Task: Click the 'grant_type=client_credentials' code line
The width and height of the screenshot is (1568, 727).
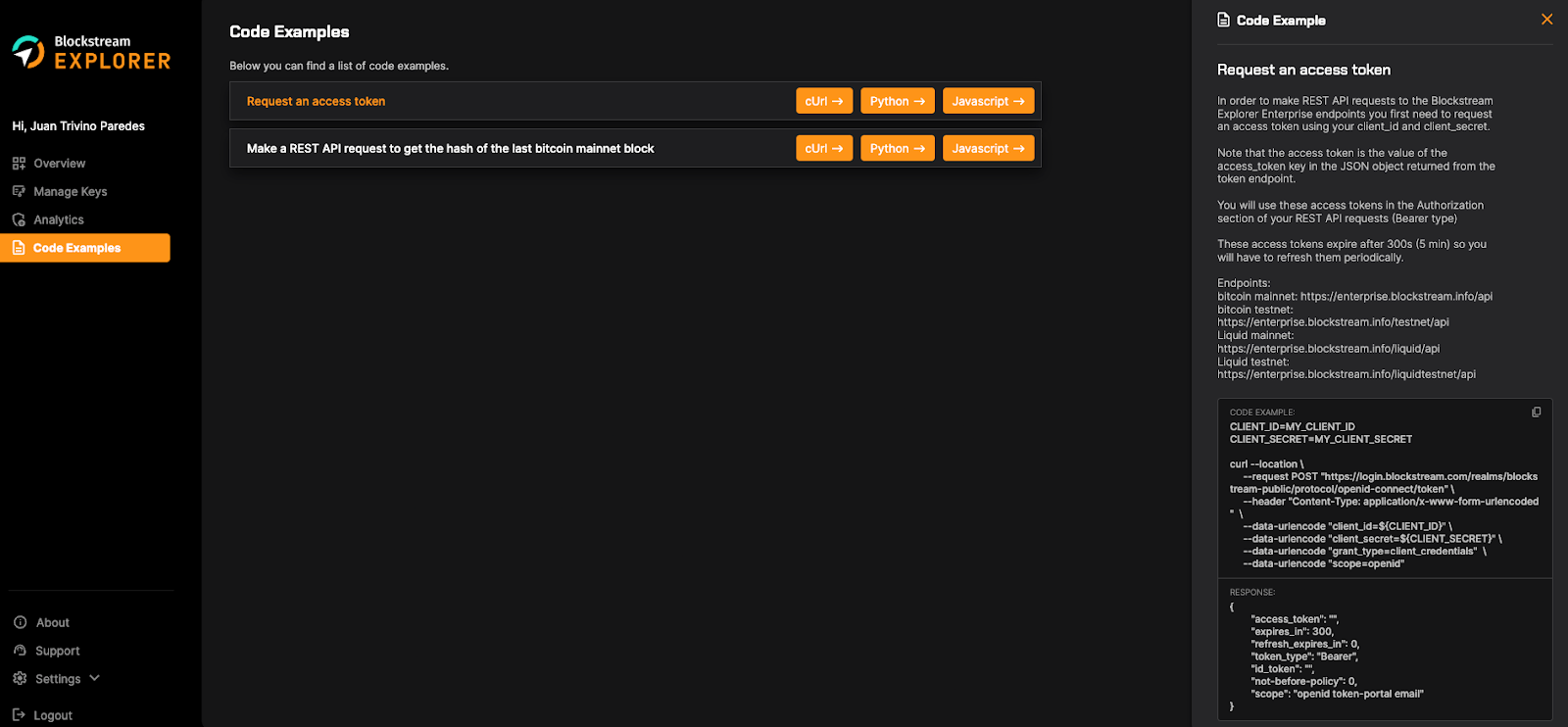Action: [1364, 552]
